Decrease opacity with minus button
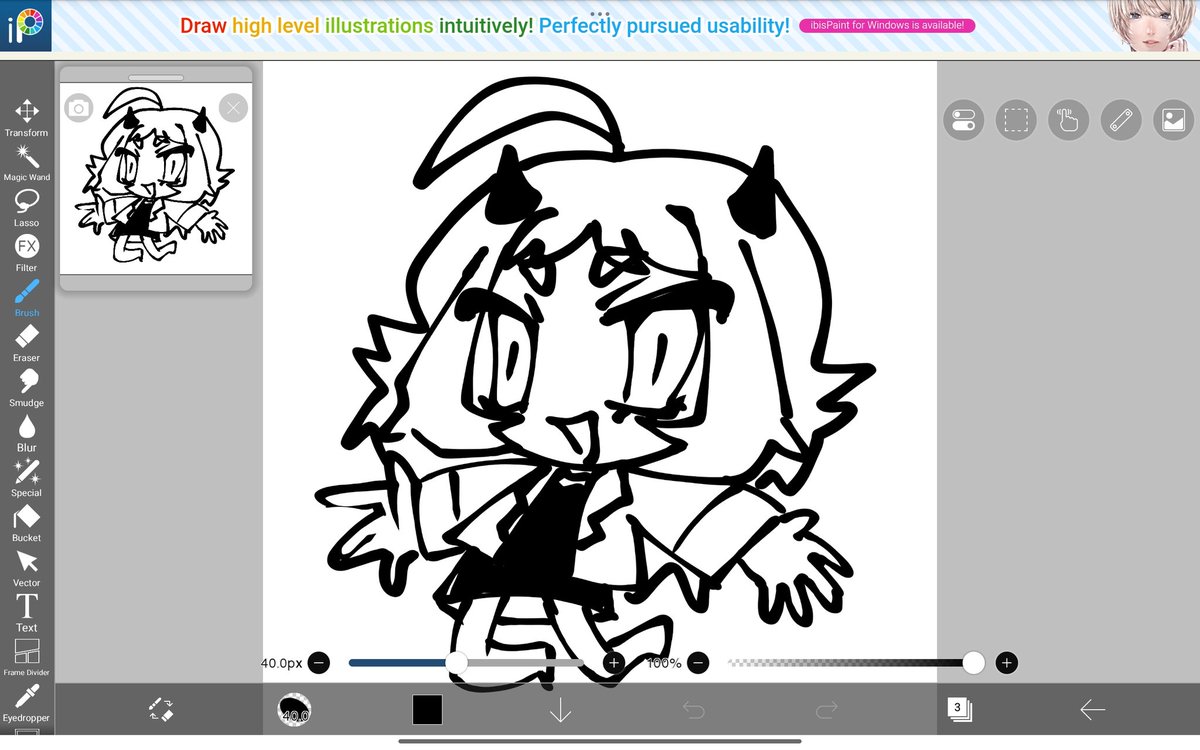Viewport: 1200px width, 750px height. 698,662
